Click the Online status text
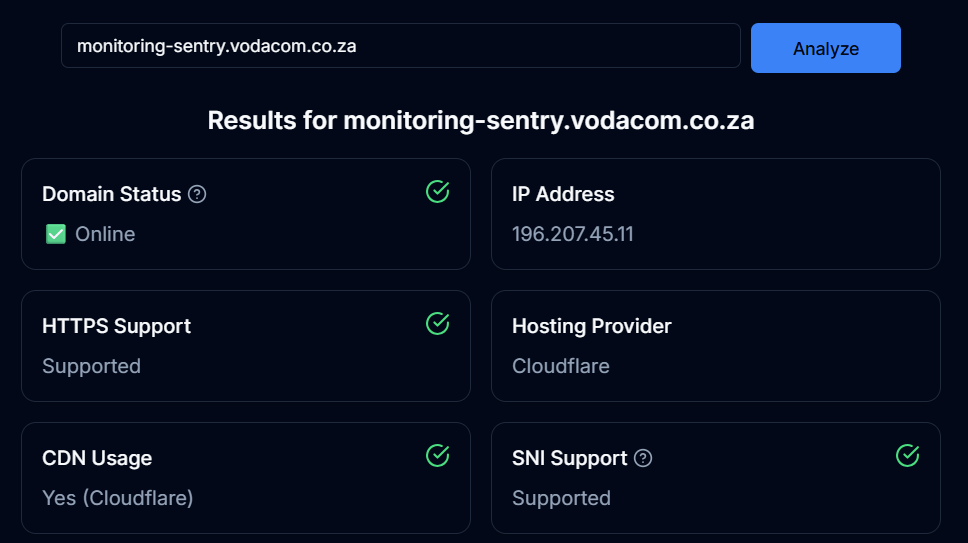 105,234
